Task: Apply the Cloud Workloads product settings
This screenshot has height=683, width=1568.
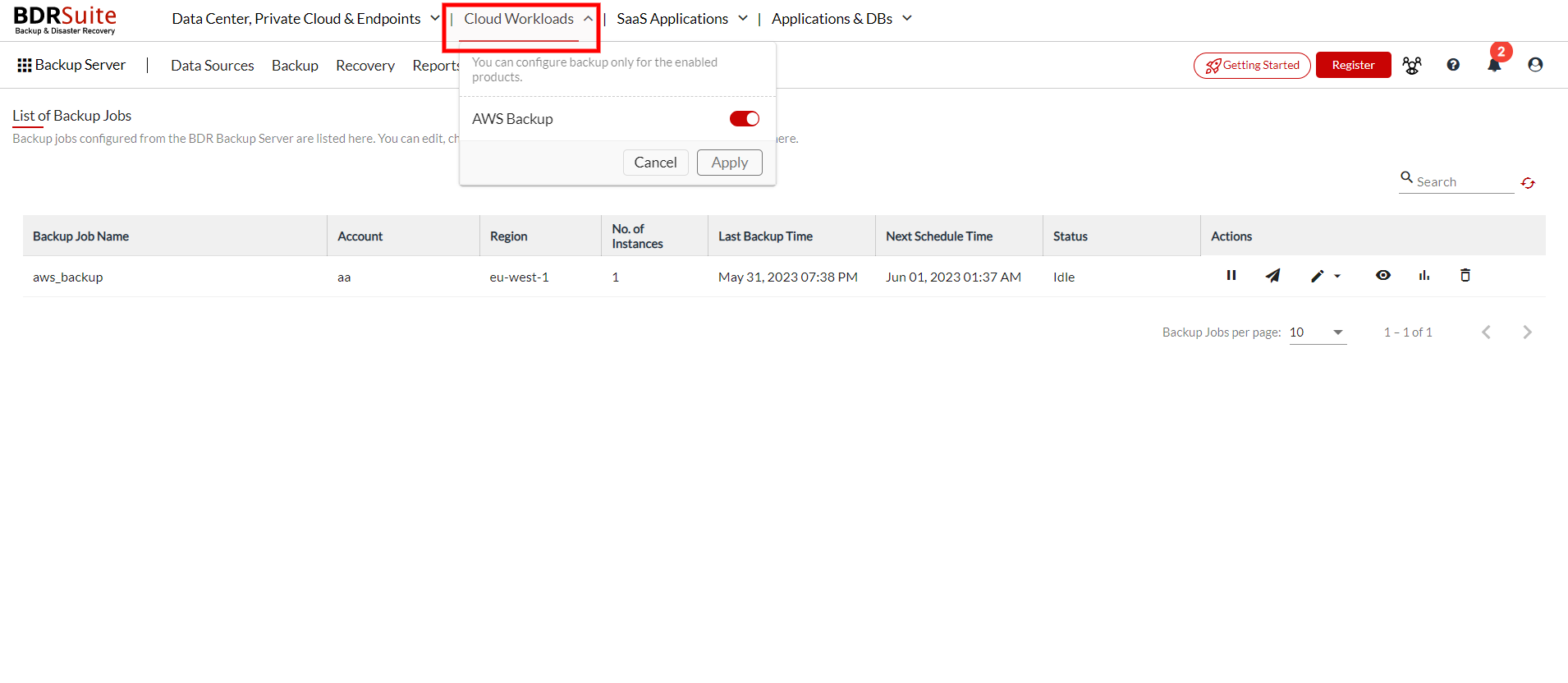Action: pyautogui.click(x=729, y=163)
